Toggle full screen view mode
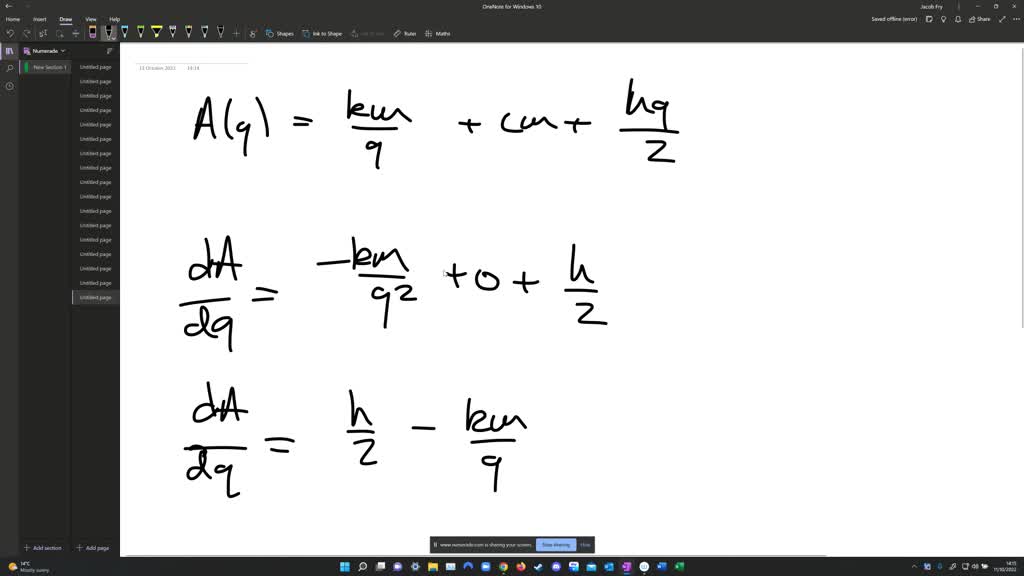1024x576 pixels. [1004, 19]
